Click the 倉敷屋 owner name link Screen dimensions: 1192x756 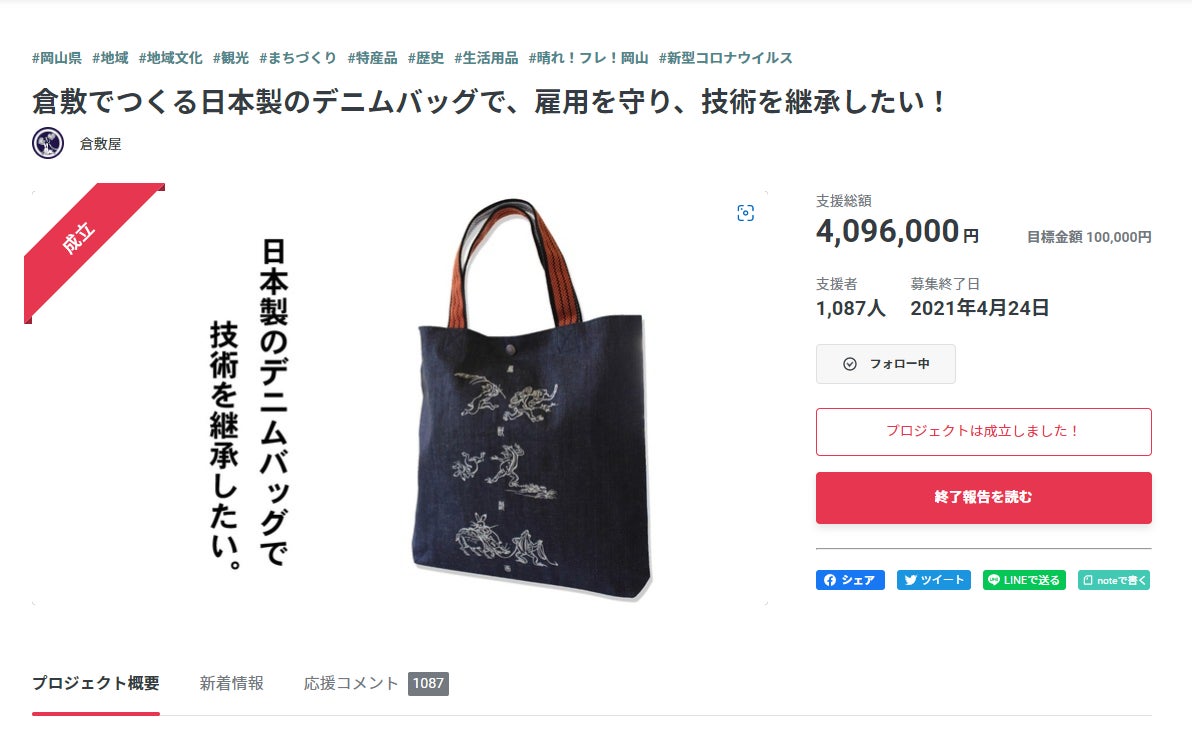pos(100,144)
